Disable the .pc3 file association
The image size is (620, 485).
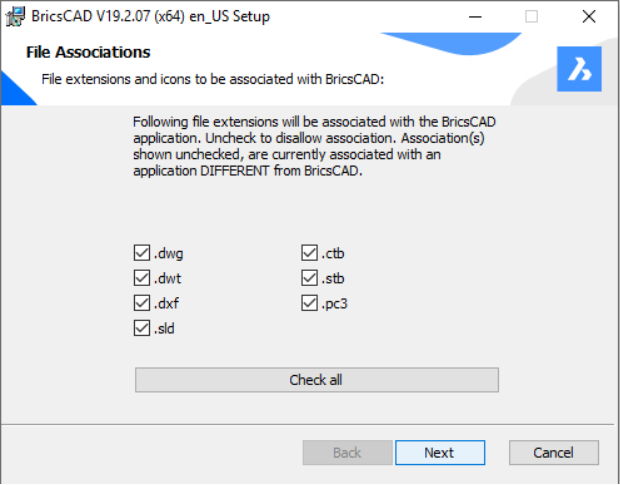(x=309, y=303)
